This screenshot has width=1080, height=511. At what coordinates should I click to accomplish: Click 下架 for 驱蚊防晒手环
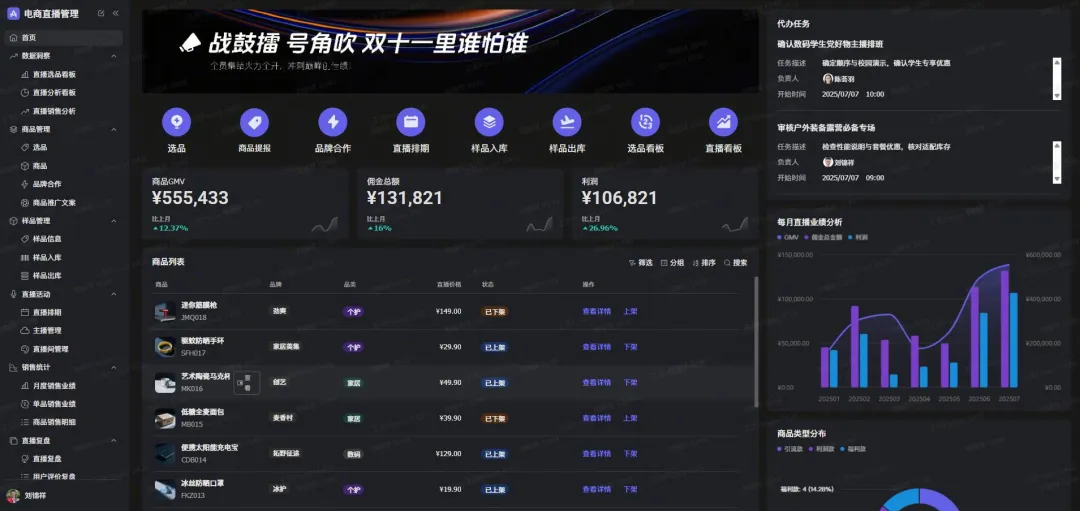point(630,347)
